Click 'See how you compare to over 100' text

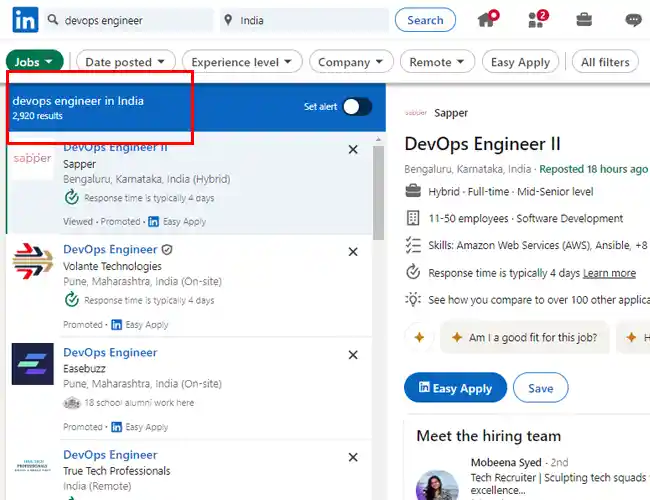[538, 300]
